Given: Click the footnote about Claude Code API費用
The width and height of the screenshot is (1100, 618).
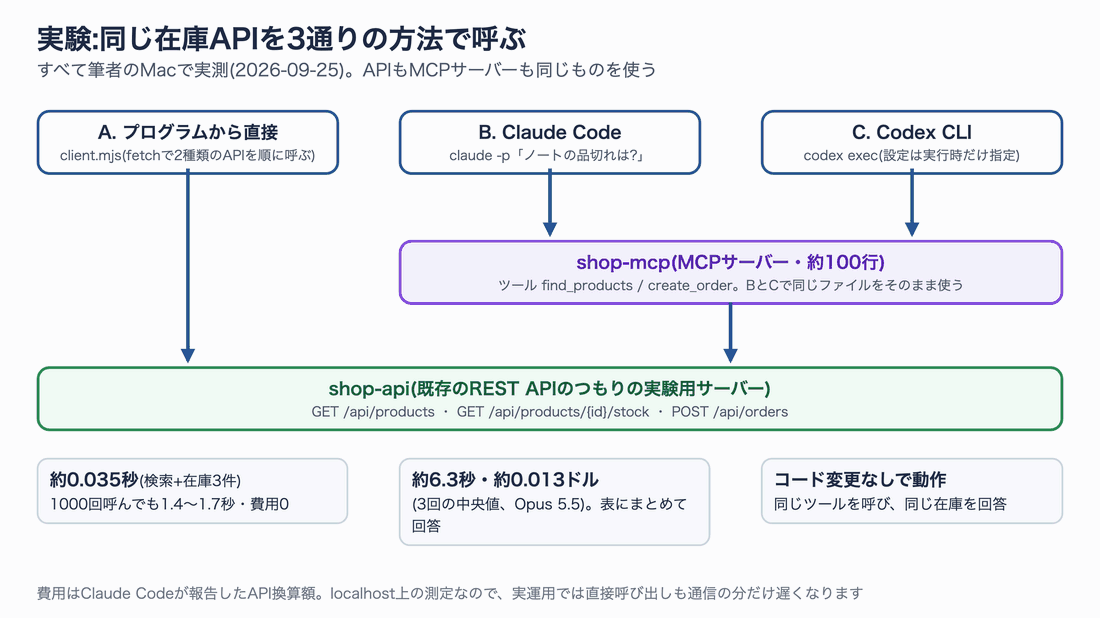Looking at the screenshot, I should pos(450,593).
